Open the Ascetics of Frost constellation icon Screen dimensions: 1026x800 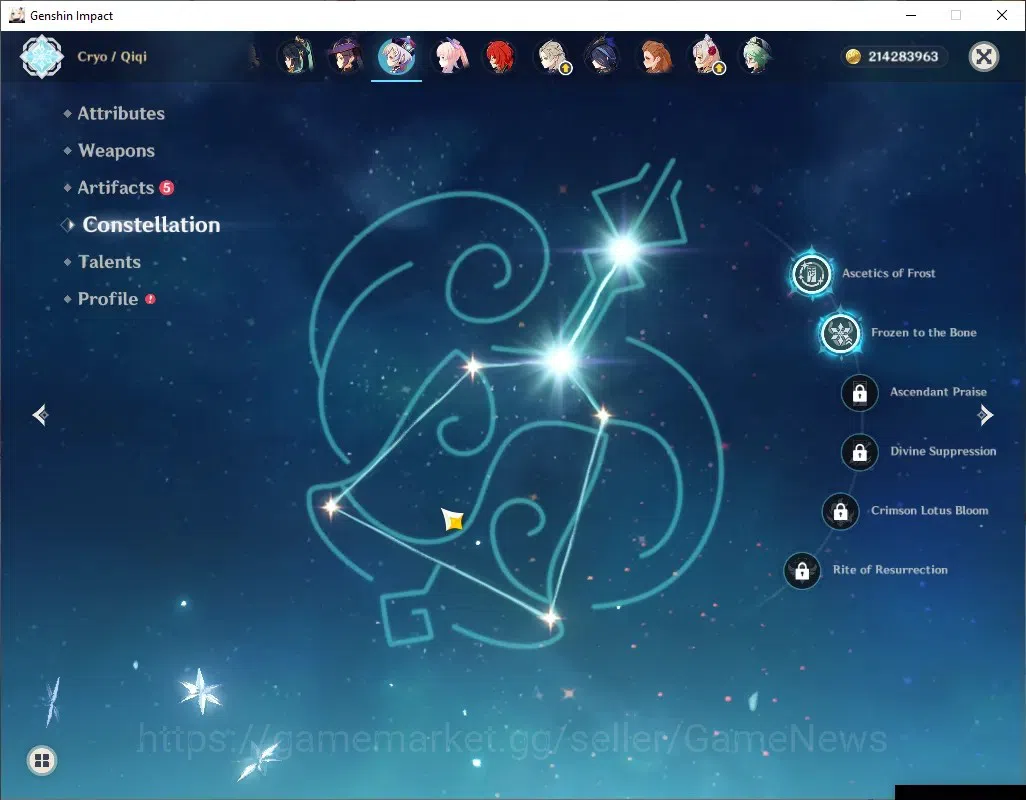pyautogui.click(x=811, y=273)
